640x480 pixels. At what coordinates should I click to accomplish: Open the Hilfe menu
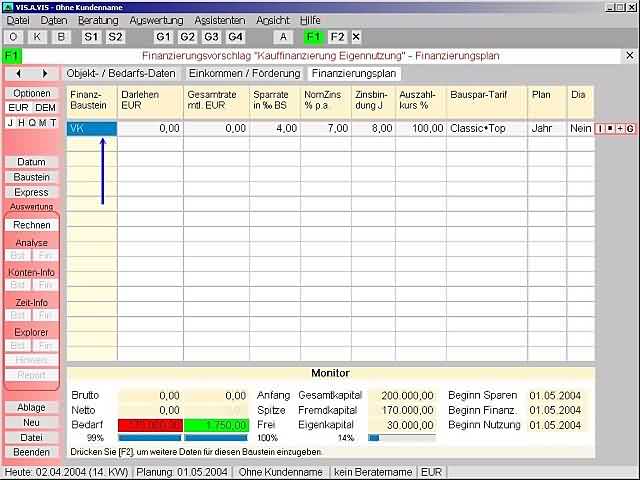point(310,20)
